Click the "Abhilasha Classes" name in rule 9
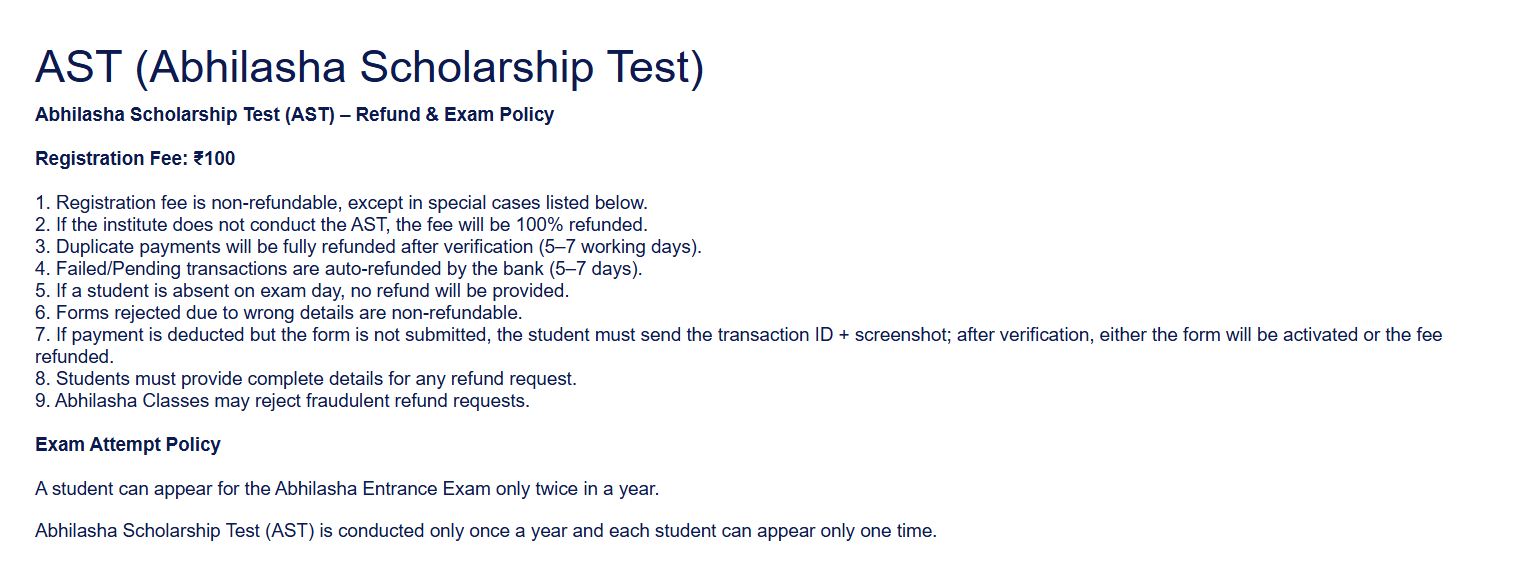This screenshot has height=574, width=1537. point(123,401)
